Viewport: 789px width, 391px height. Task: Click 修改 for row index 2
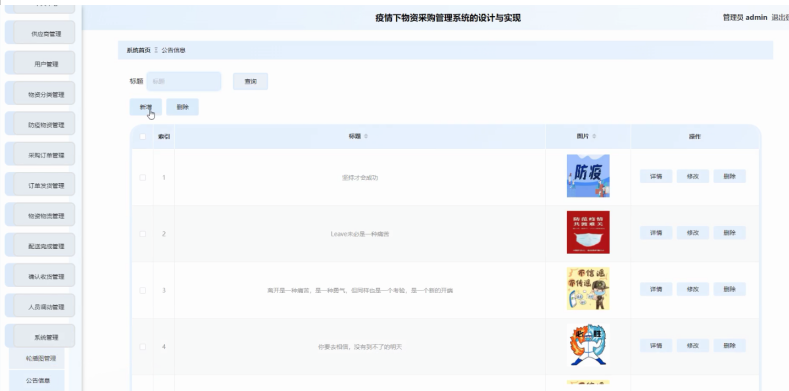pos(693,233)
